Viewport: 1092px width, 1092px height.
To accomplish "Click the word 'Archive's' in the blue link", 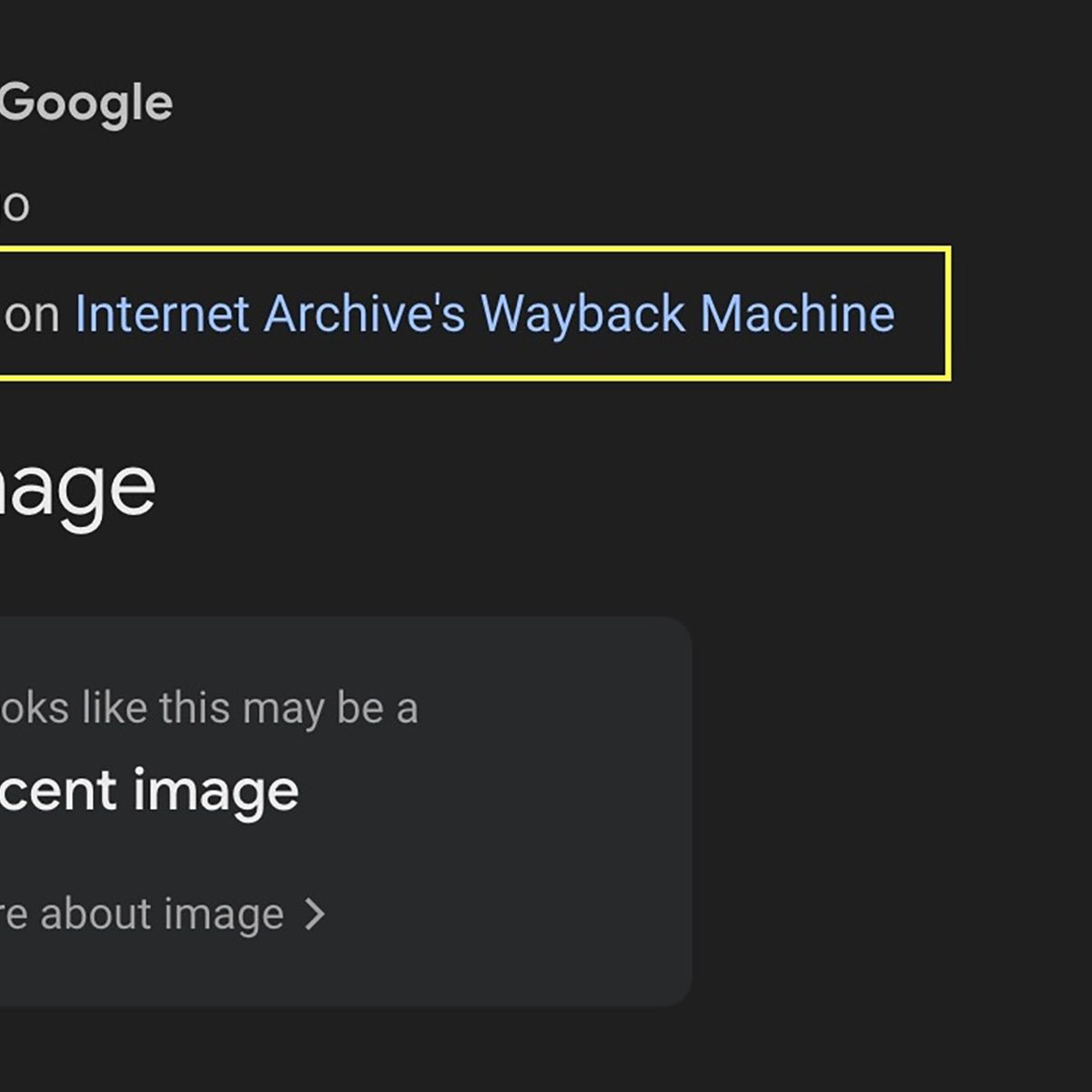I will tap(364, 314).
